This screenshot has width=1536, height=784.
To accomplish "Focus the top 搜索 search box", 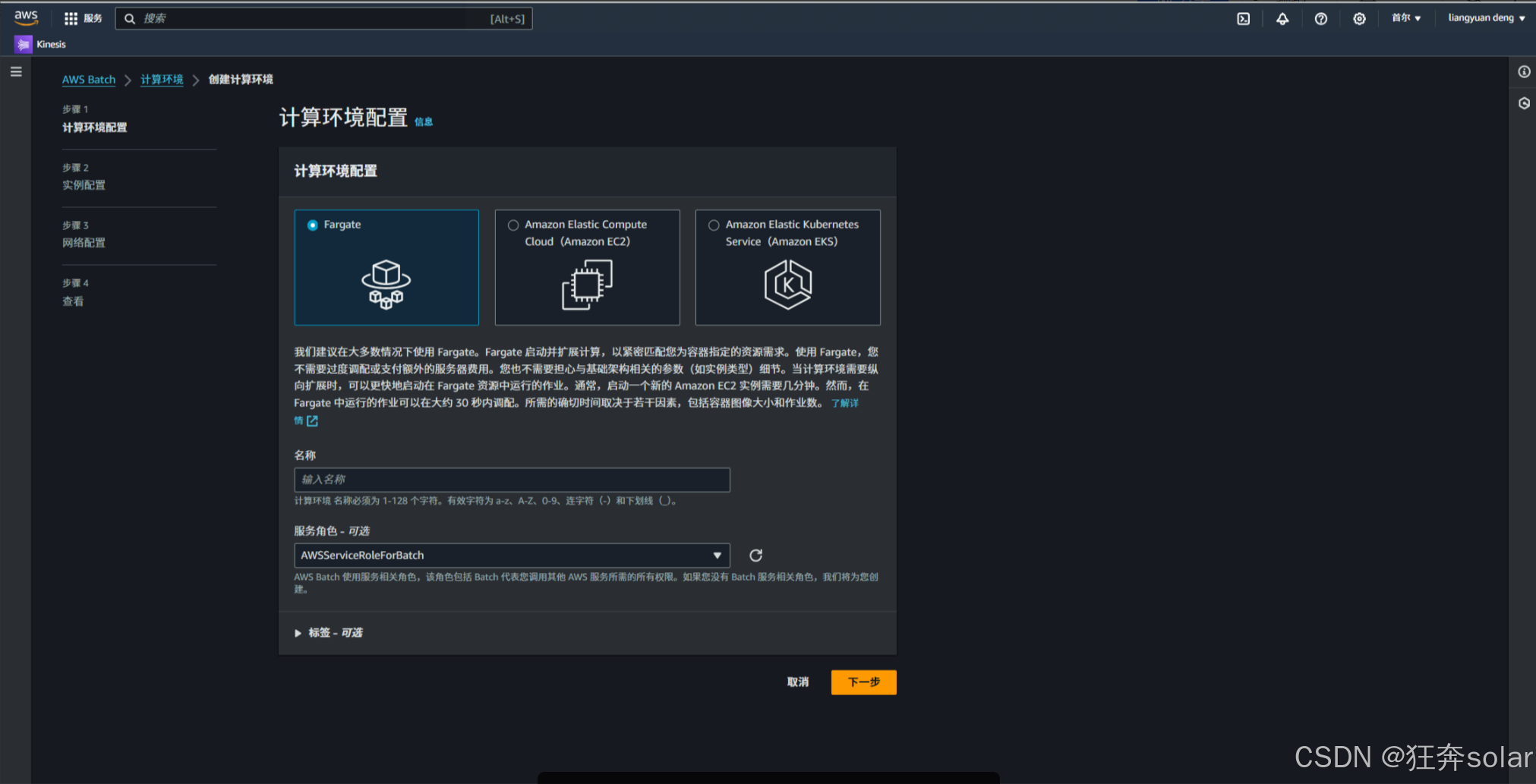I will click(323, 18).
